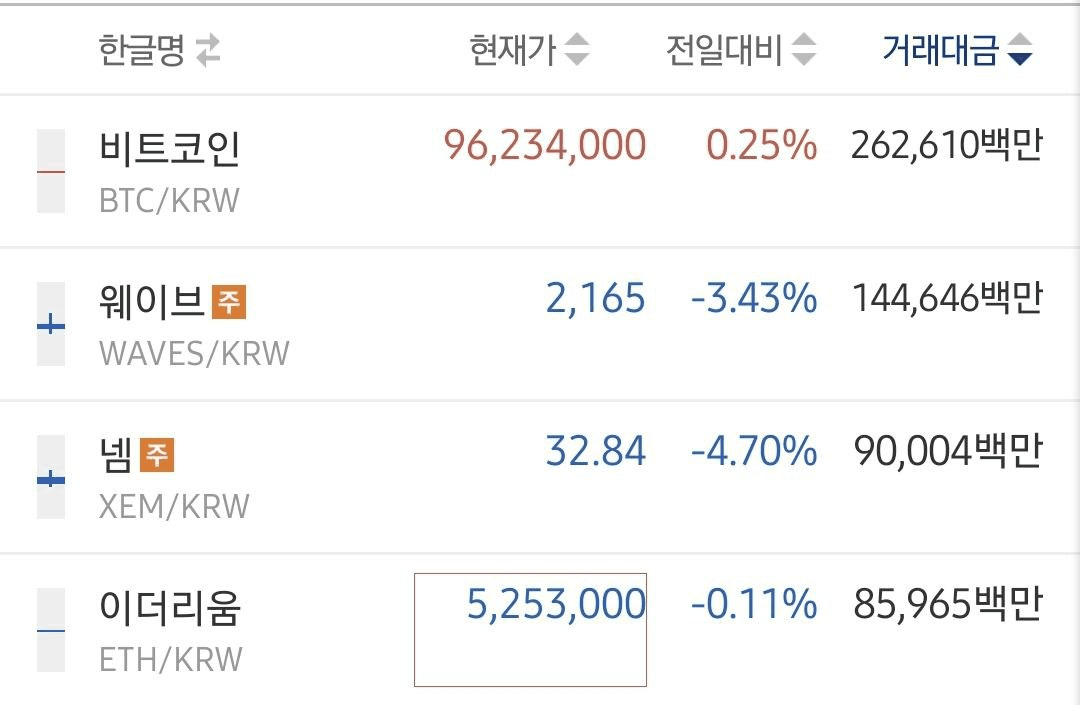Click the Bitcoin price 96,234,000
This screenshot has height=705, width=1080.
[x=545, y=145]
